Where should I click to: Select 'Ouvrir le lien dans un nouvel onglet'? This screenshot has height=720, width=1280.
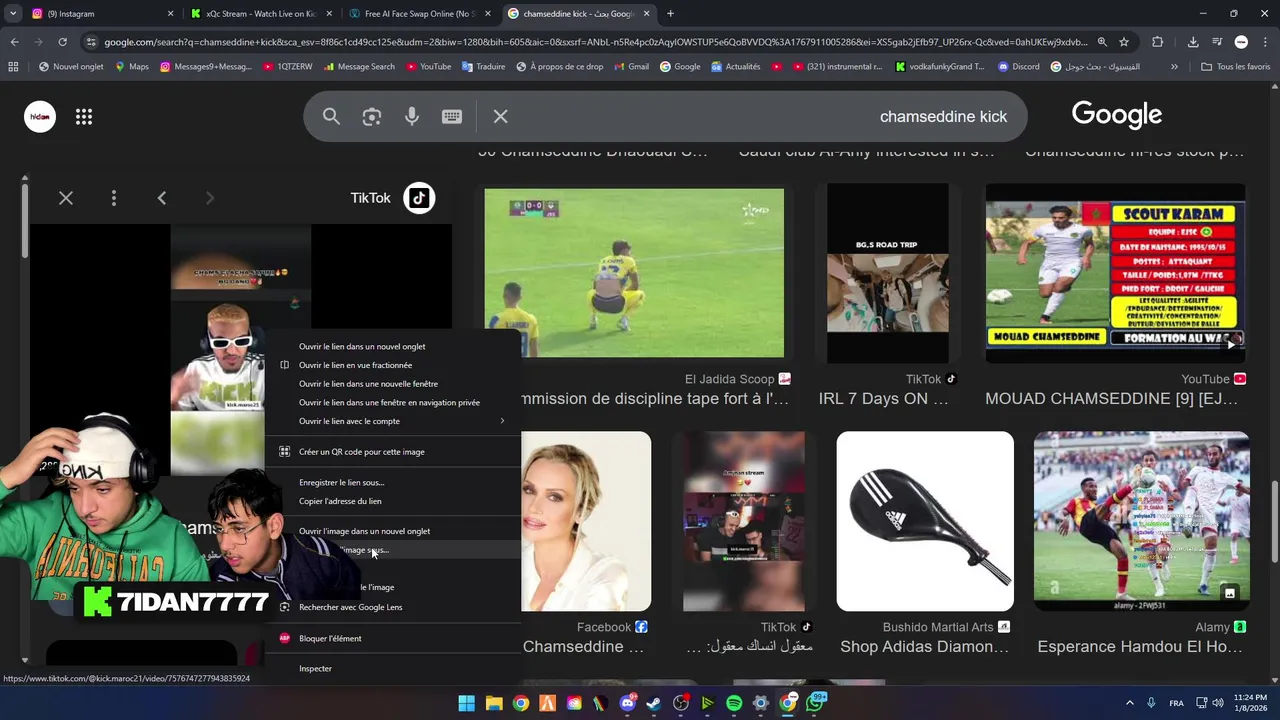(x=392, y=346)
